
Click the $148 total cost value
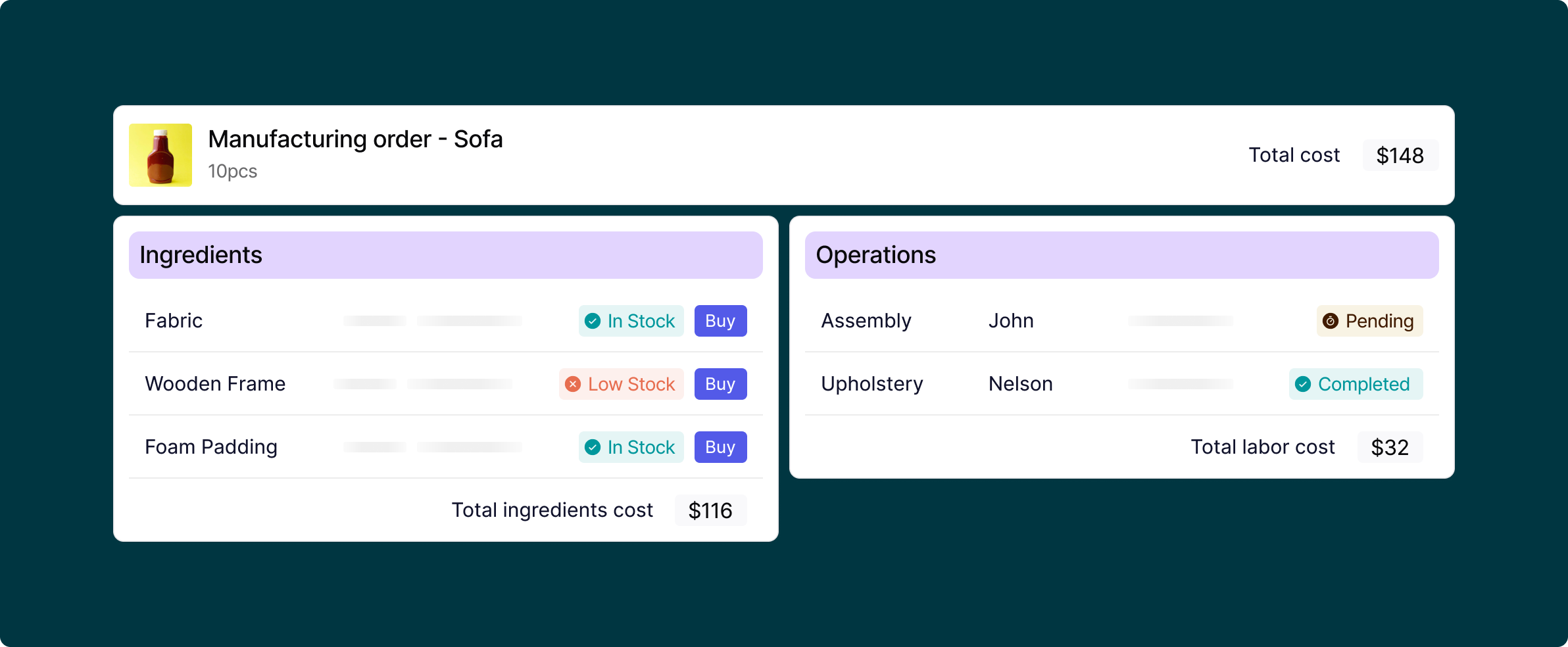point(1400,155)
